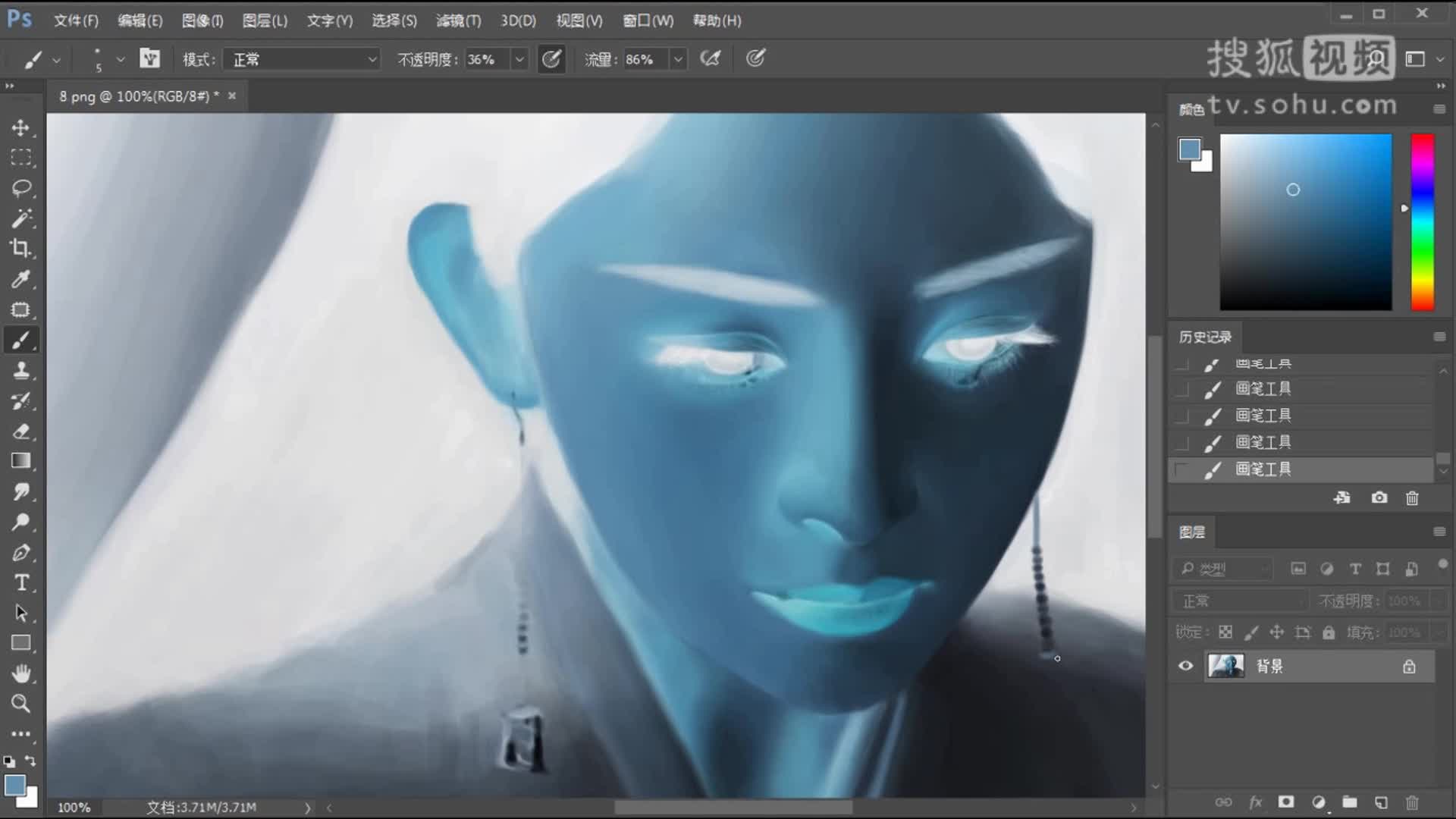This screenshot has width=1456, height=819.
Task: Reset default foreground and background colors
Action: point(9,761)
